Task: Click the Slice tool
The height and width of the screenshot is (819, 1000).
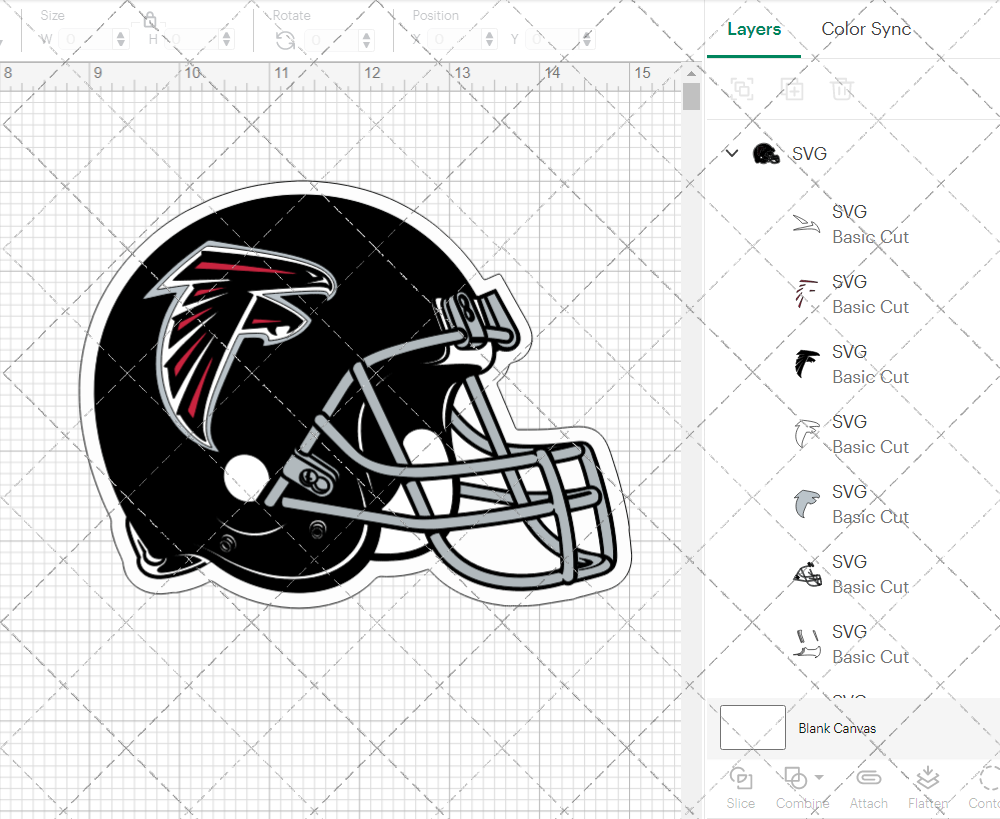Action: (x=740, y=788)
